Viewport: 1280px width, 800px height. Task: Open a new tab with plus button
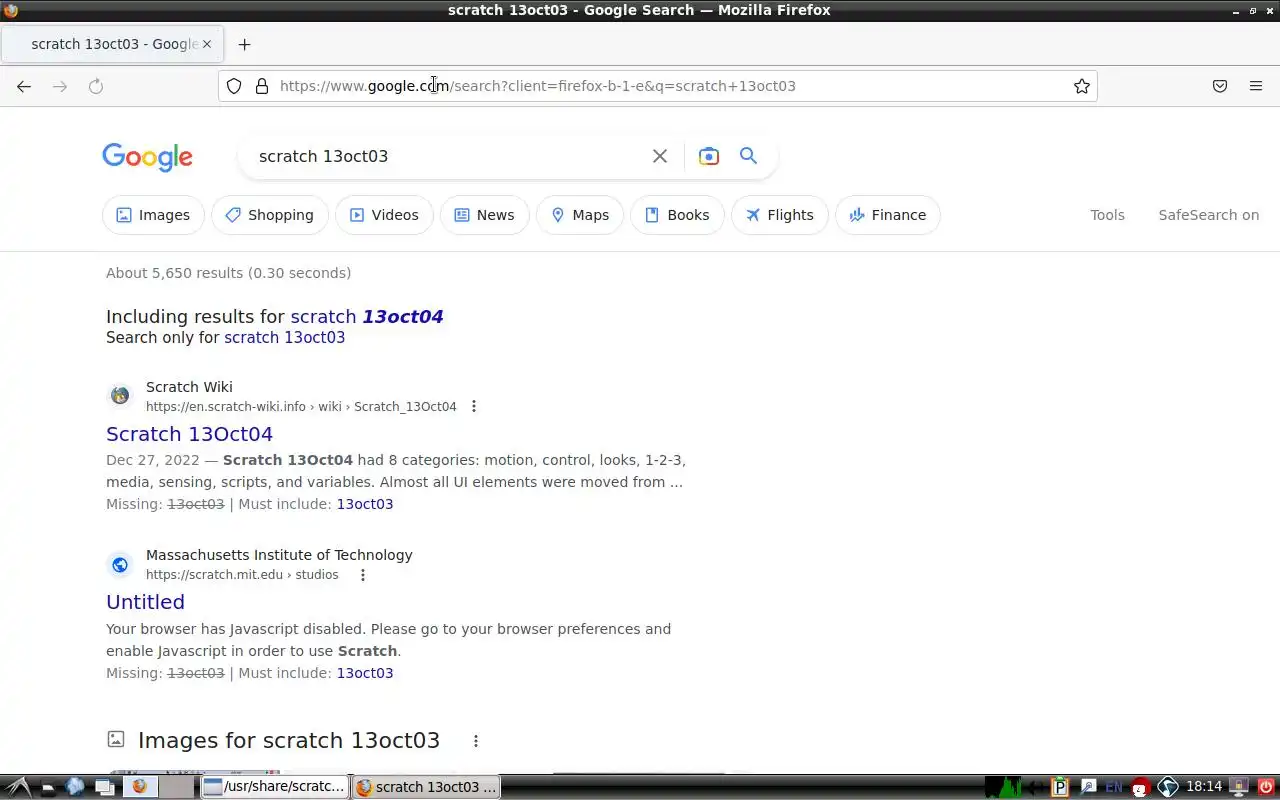(x=244, y=44)
